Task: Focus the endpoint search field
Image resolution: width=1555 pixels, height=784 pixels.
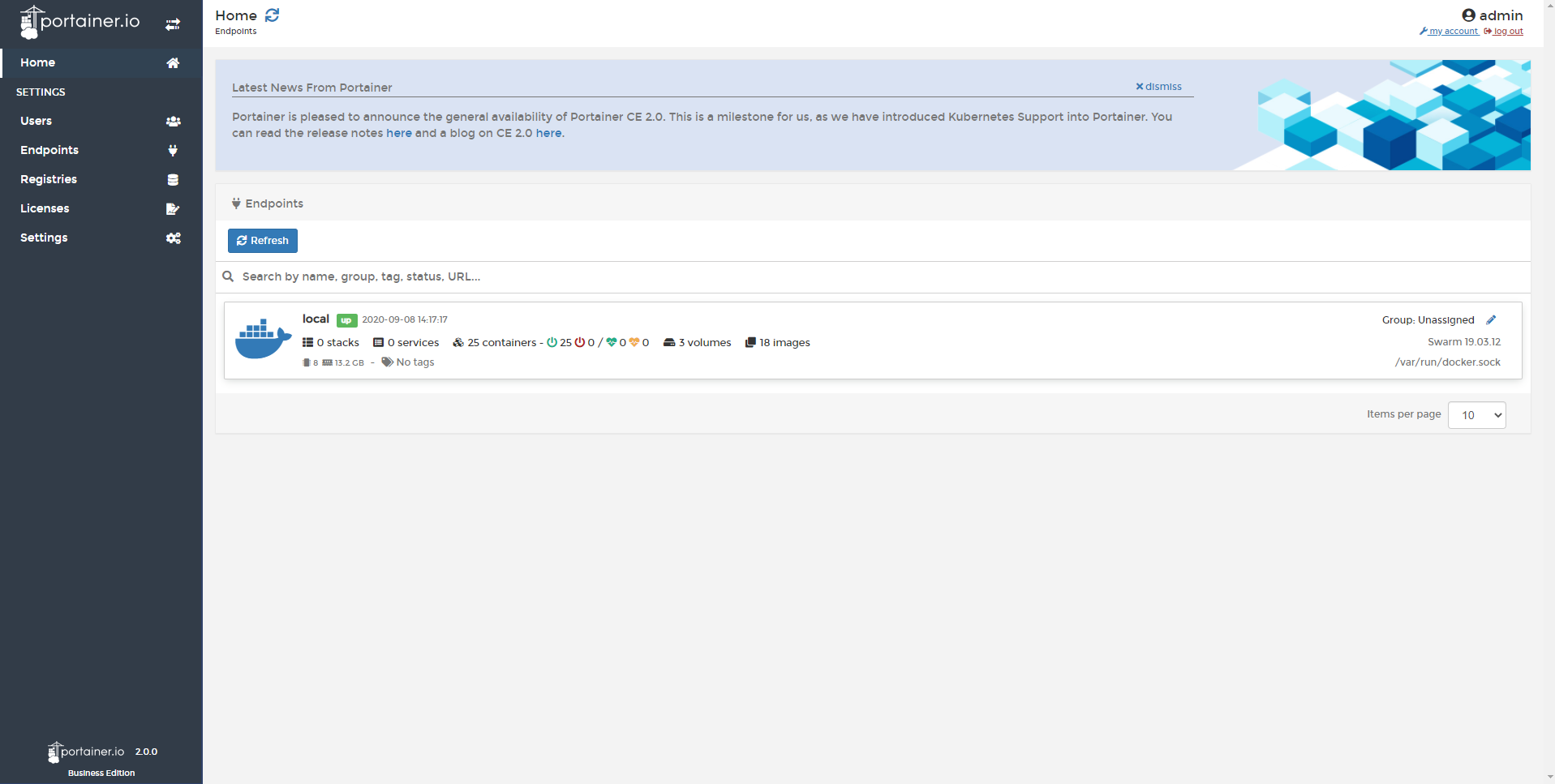Action: coord(487,276)
